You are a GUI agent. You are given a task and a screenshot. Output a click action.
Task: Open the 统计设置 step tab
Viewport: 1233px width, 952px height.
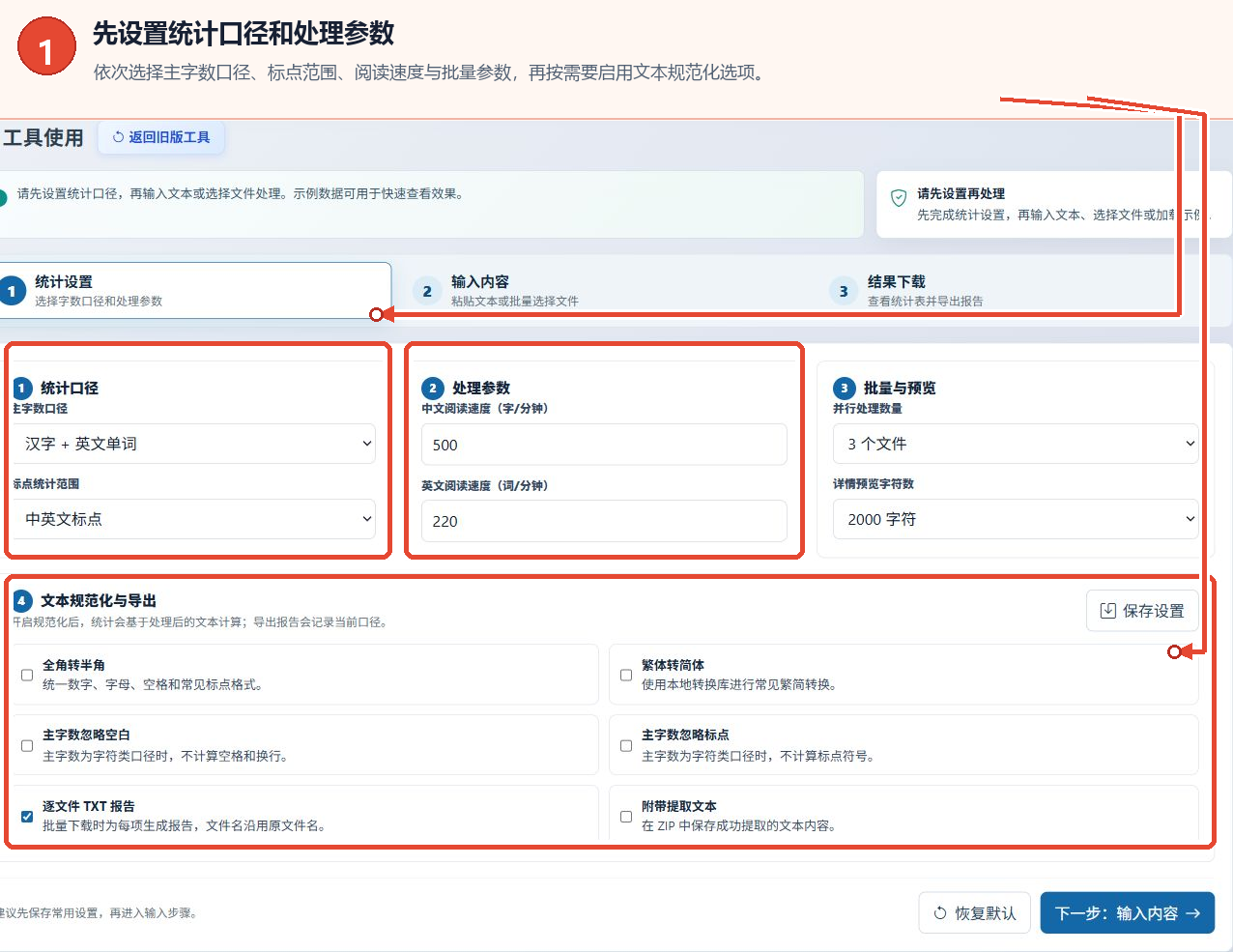195,291
